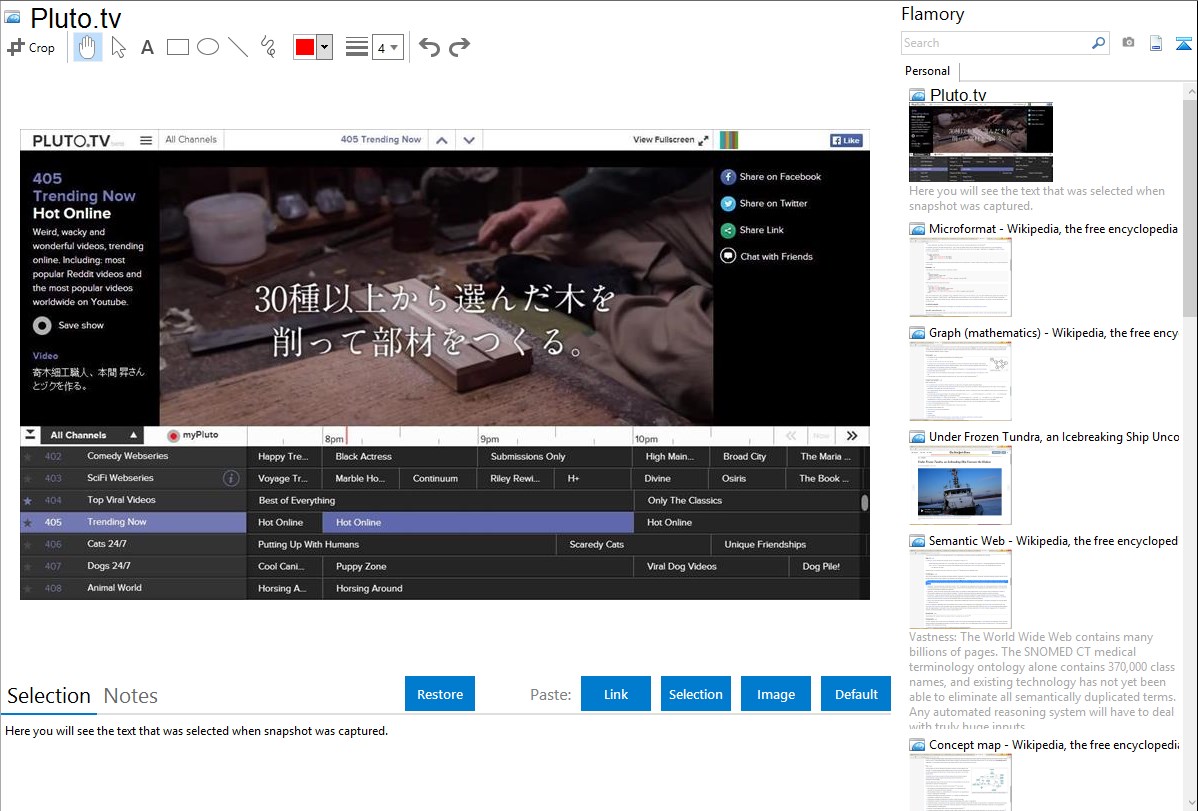This screenshot has width=1198, height=811.
Task: Switch to the Notes tab
Action: (131, 696)
